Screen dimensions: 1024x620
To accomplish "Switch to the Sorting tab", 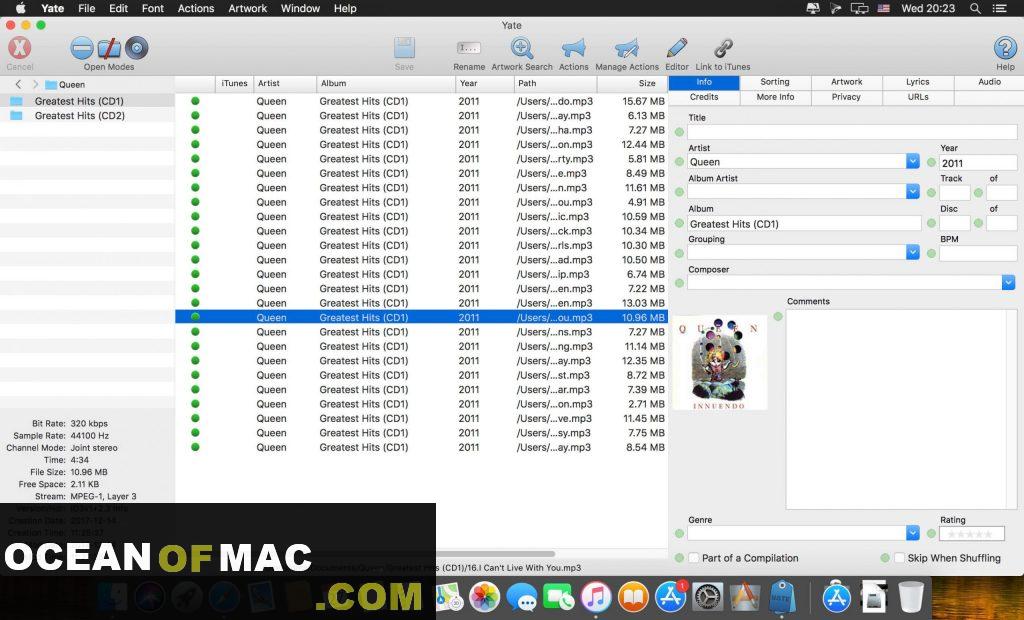I will 775,82.
